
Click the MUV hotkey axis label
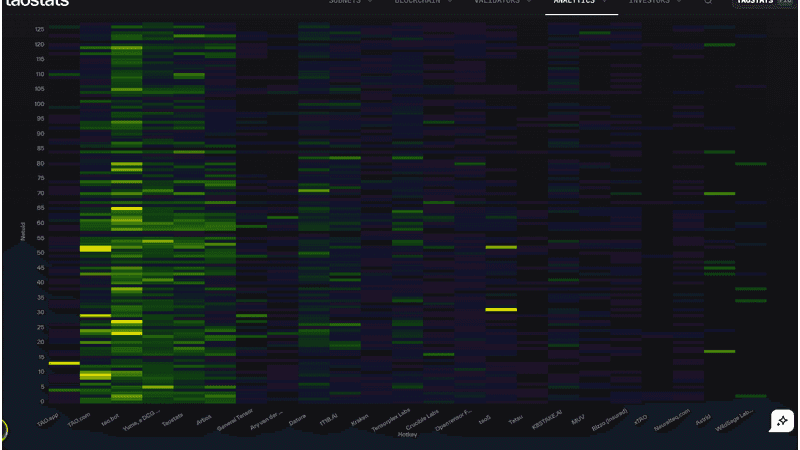point(578,420)
